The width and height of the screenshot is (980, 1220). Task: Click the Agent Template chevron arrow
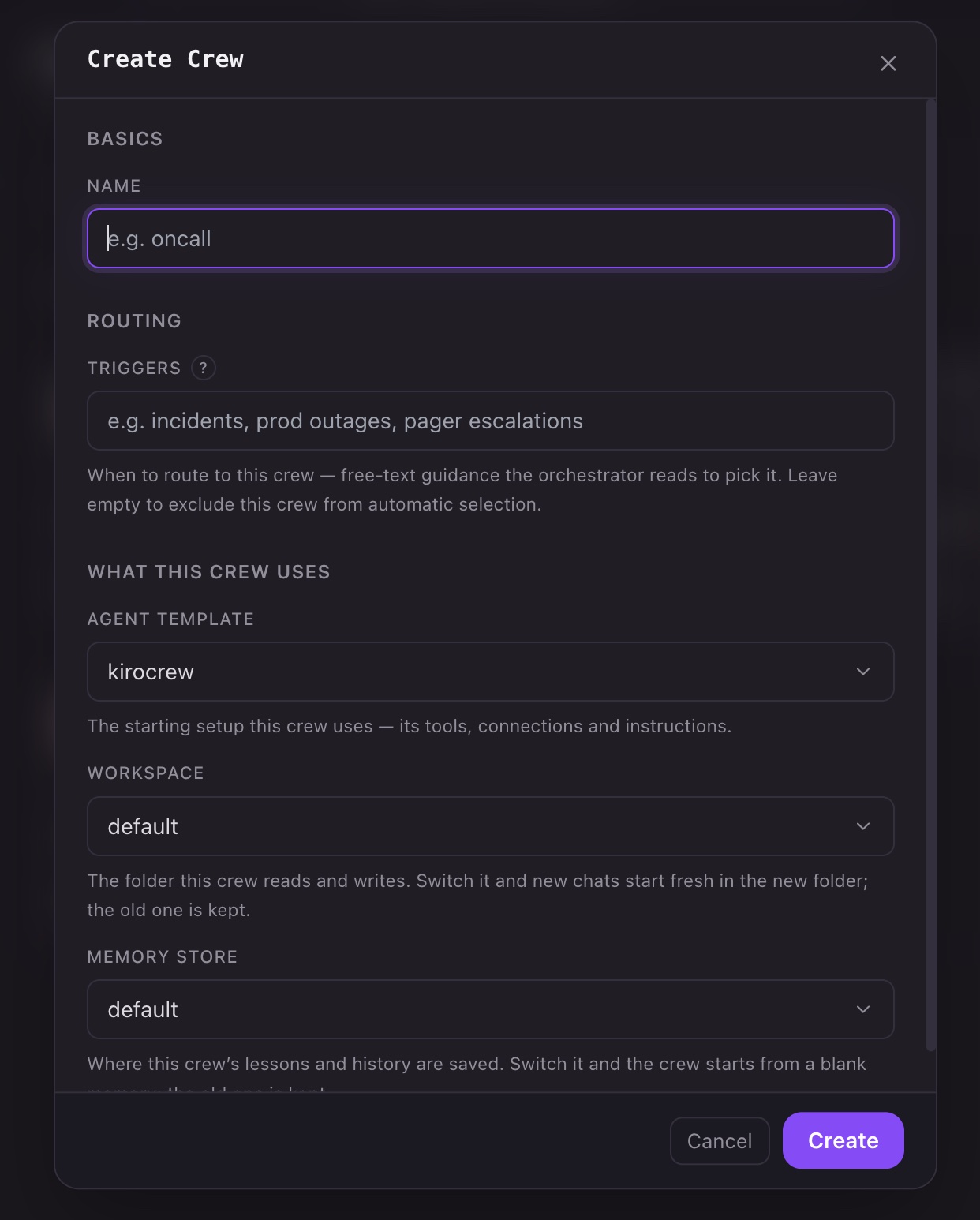pos(863,672)
